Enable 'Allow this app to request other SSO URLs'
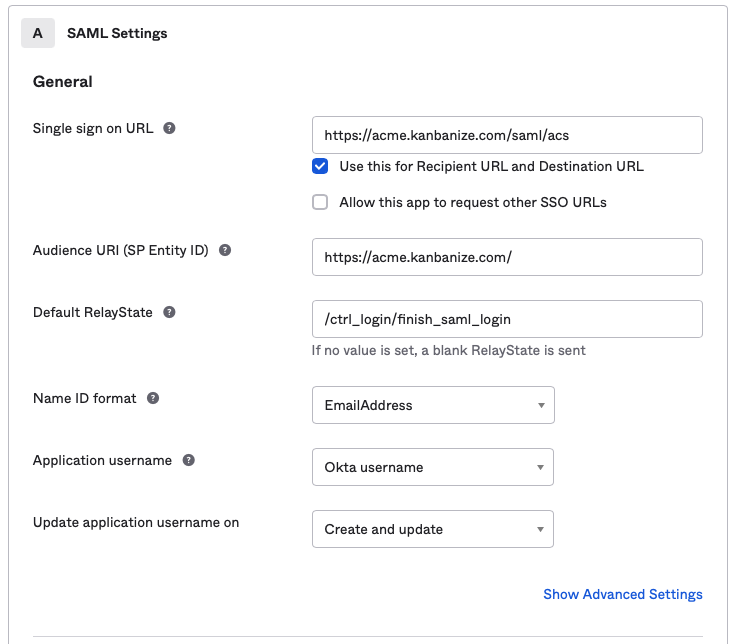 [x=320, y=202]
